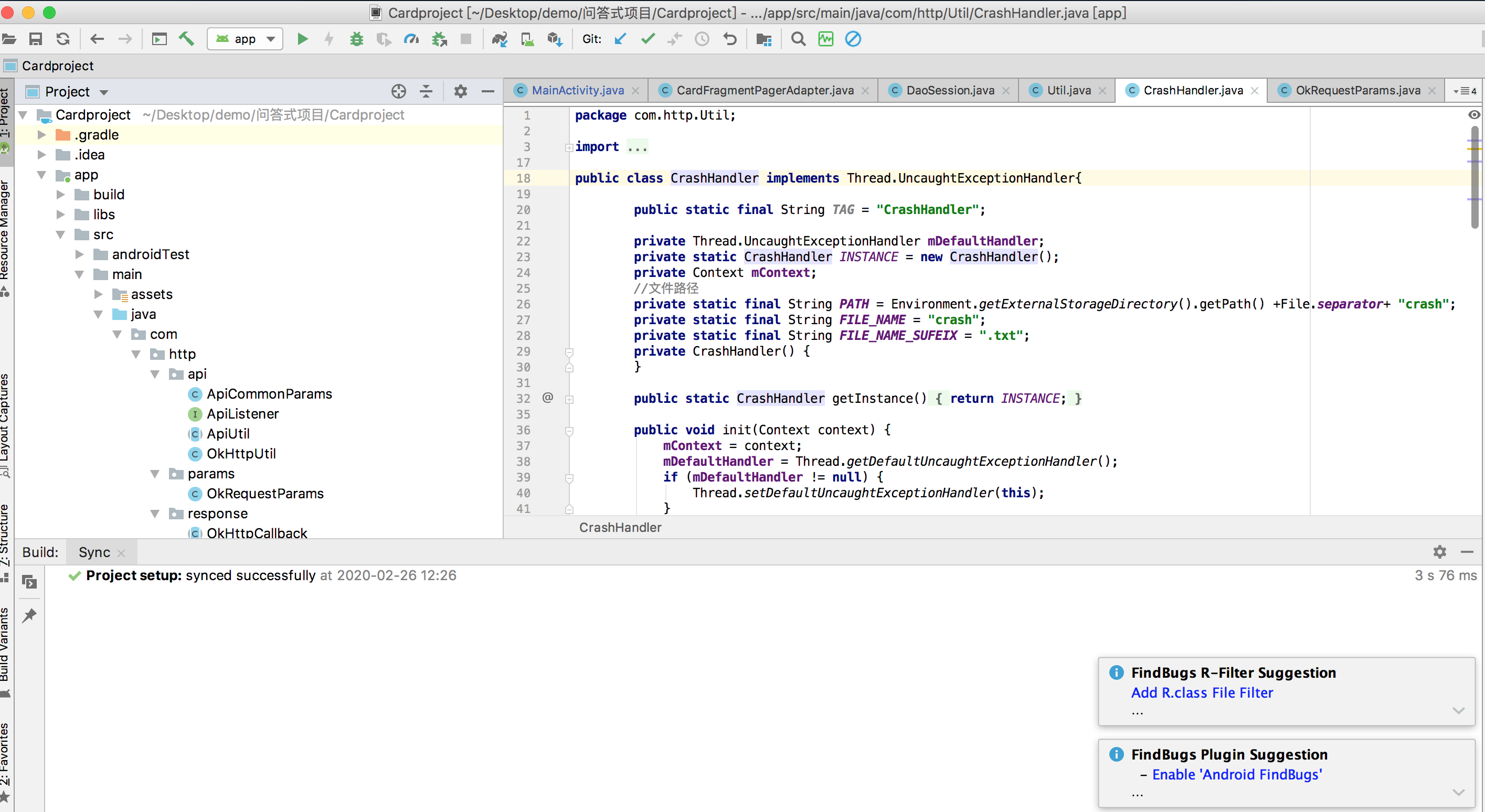This screenshot has width=1485, height=812.
Task: Toggle the editor inspections eye icon
Action: click(1474, 115)
